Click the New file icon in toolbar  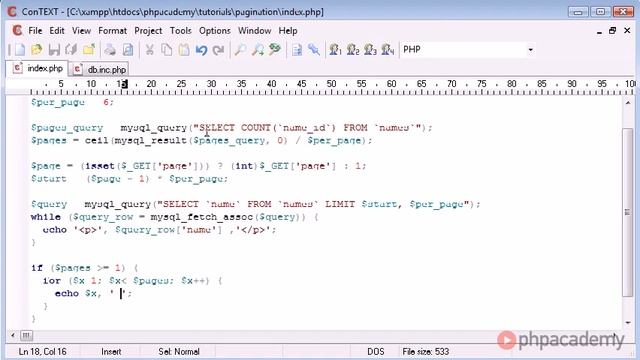(20, 50)
